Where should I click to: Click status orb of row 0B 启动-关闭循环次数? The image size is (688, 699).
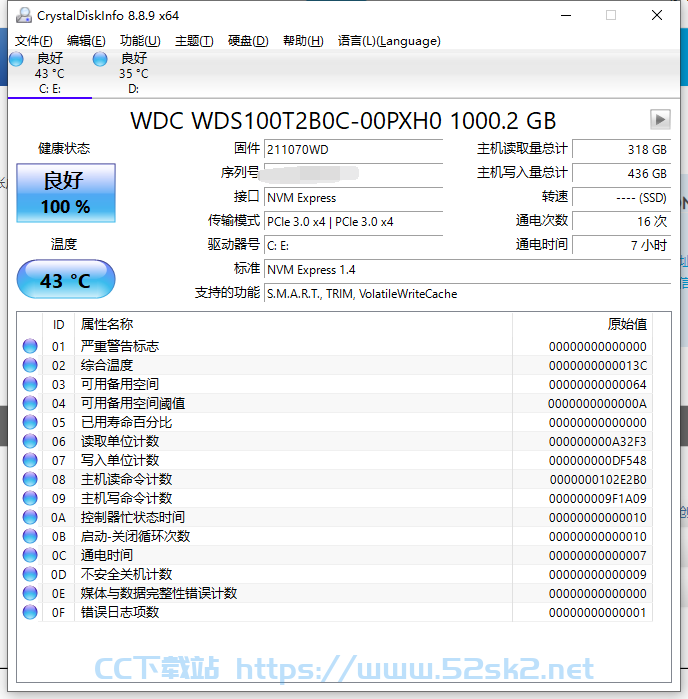(30, 536)
